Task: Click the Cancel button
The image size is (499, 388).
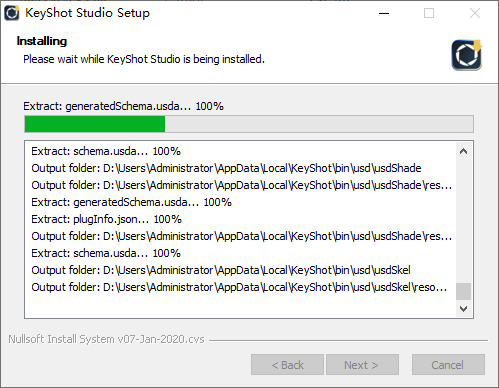Action: (x=448, y=365)
